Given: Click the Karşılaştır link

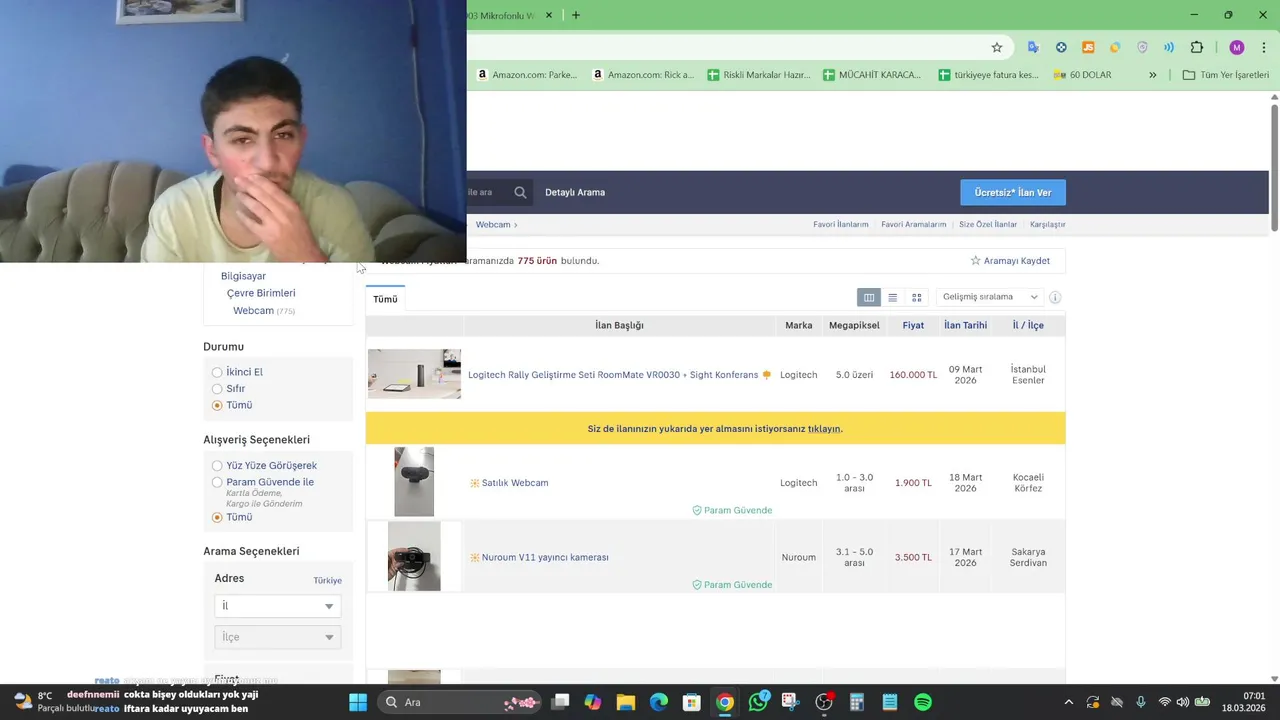Looking at the screenshot, I should (x=1047, y=224).
